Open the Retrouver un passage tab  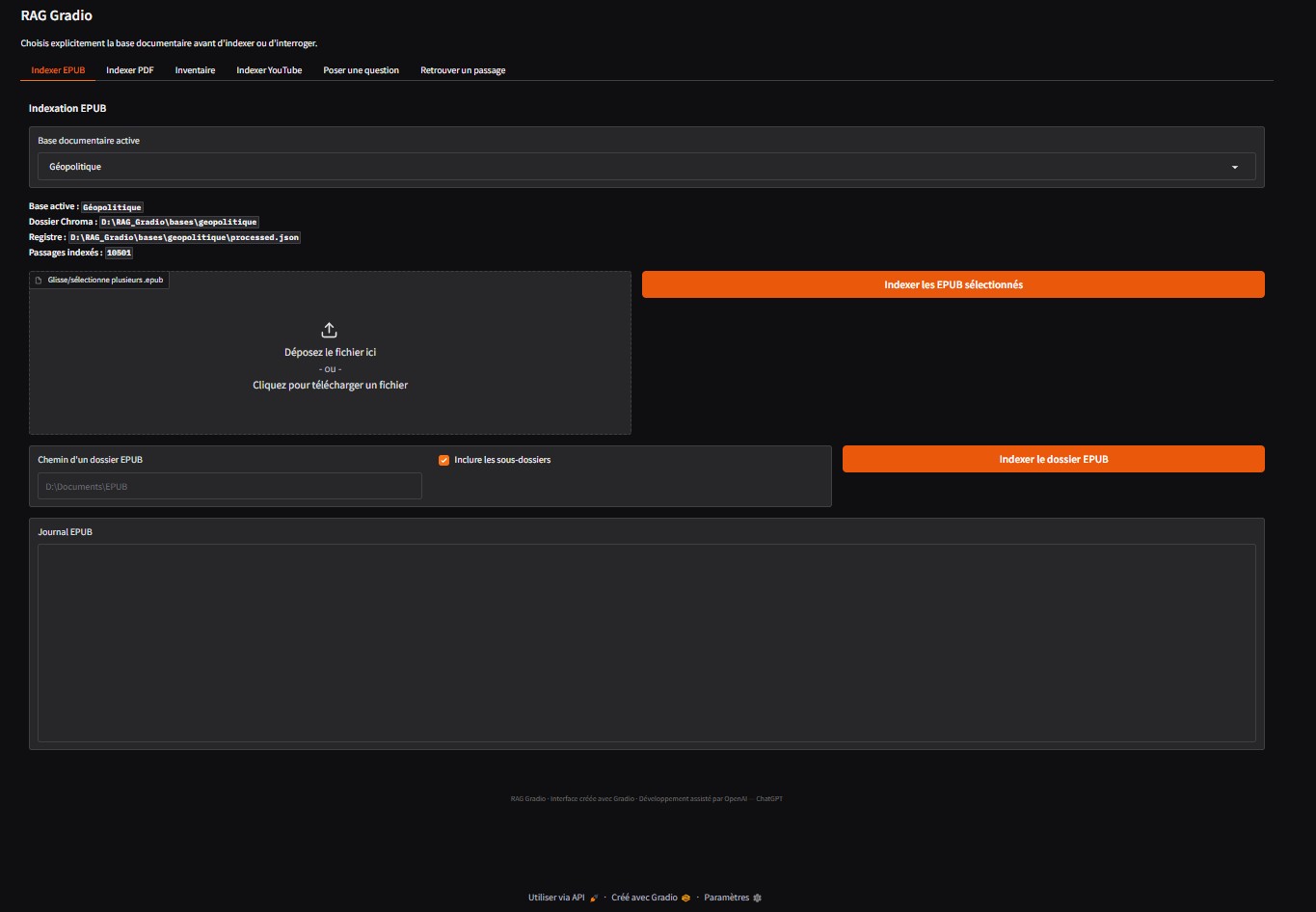pyautogui.click(x=463, y=70)
